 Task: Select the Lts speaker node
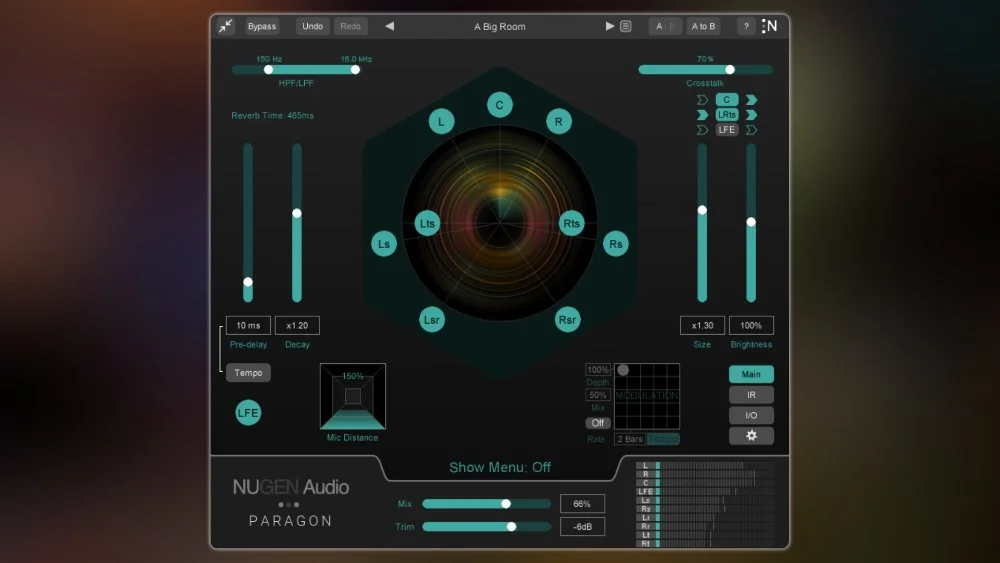[427, 223]
